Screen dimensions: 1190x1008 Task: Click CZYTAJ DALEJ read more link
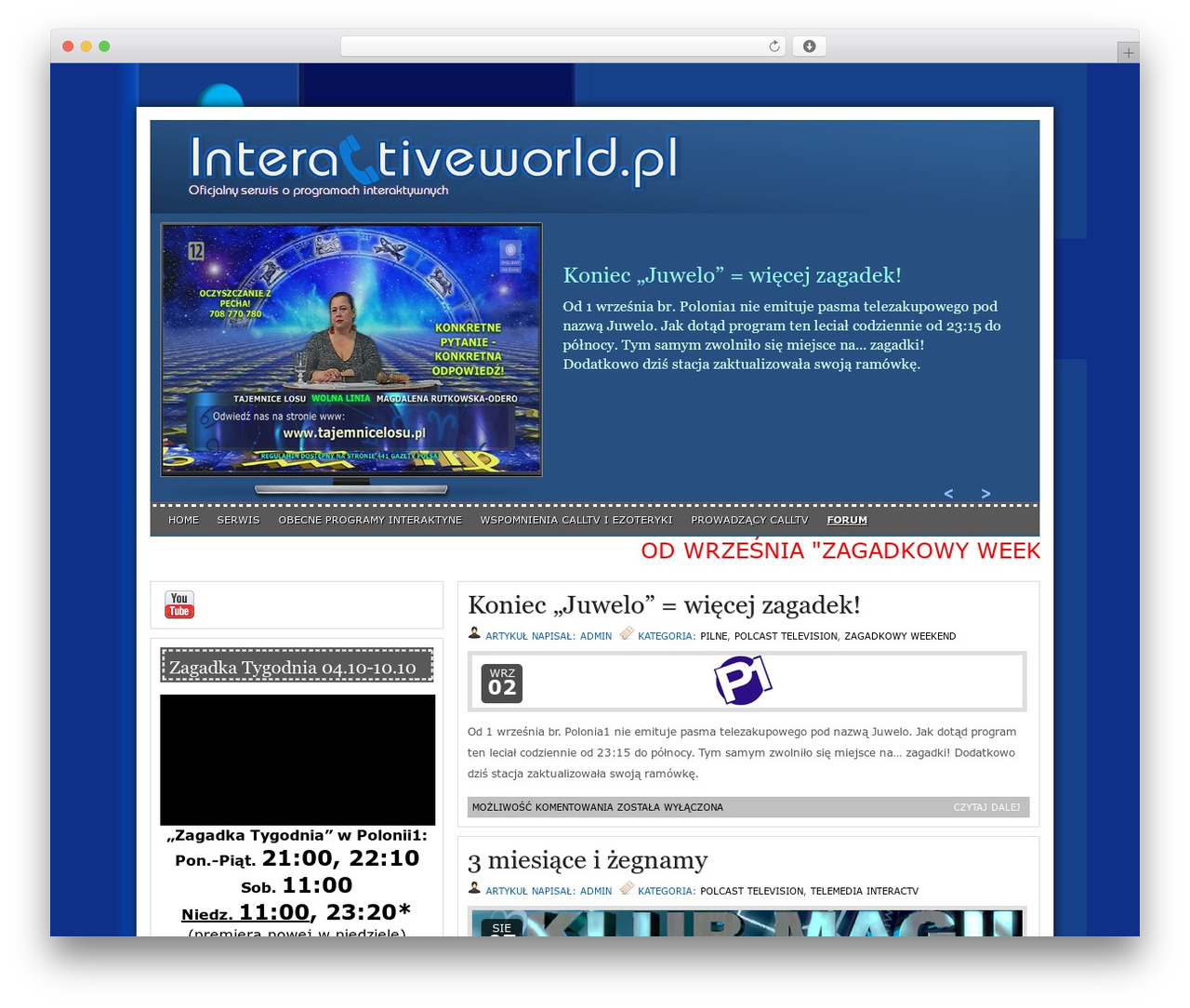[x=986, y=807]
